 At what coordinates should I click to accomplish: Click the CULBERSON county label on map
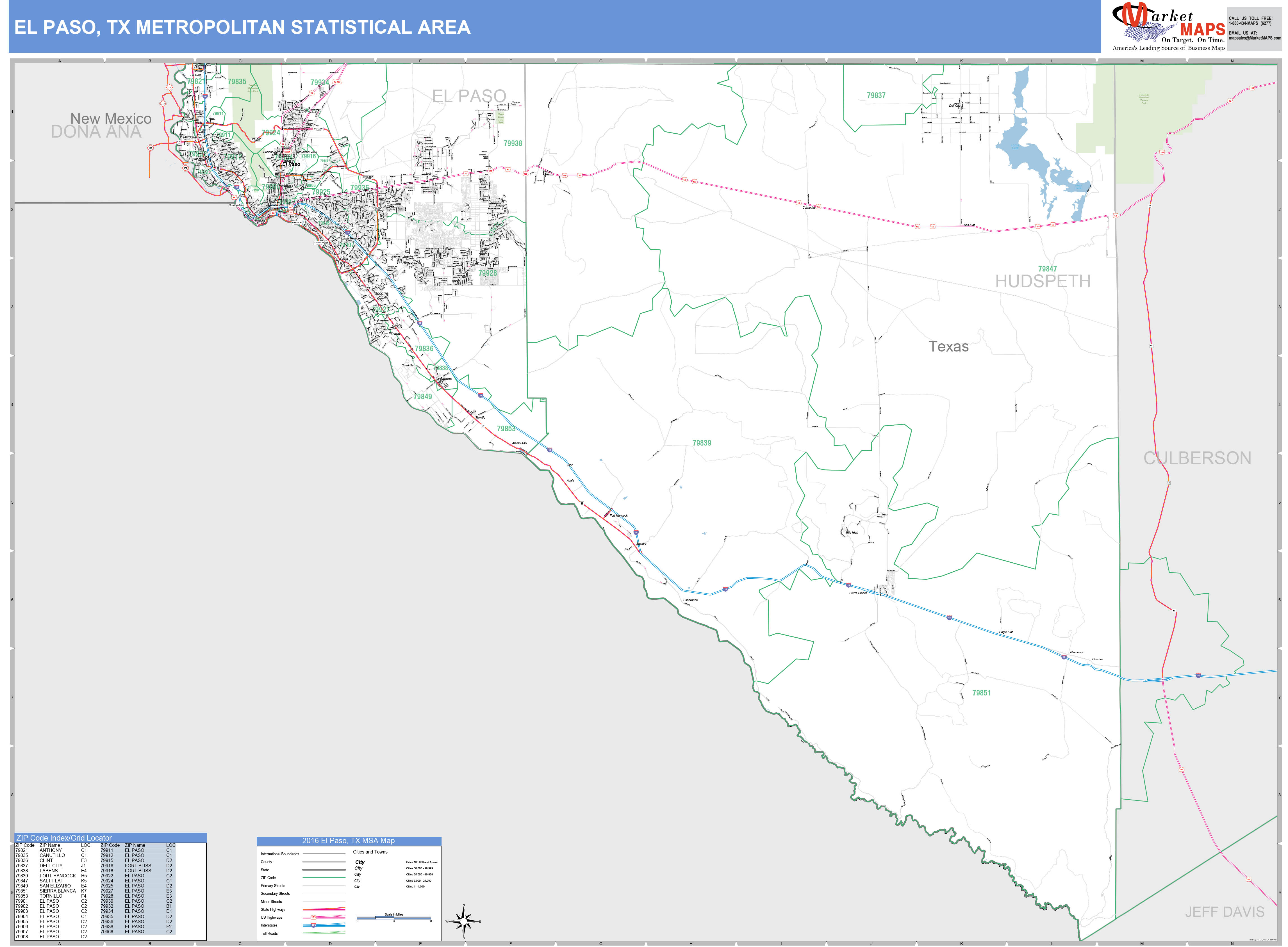point(1197,458)
